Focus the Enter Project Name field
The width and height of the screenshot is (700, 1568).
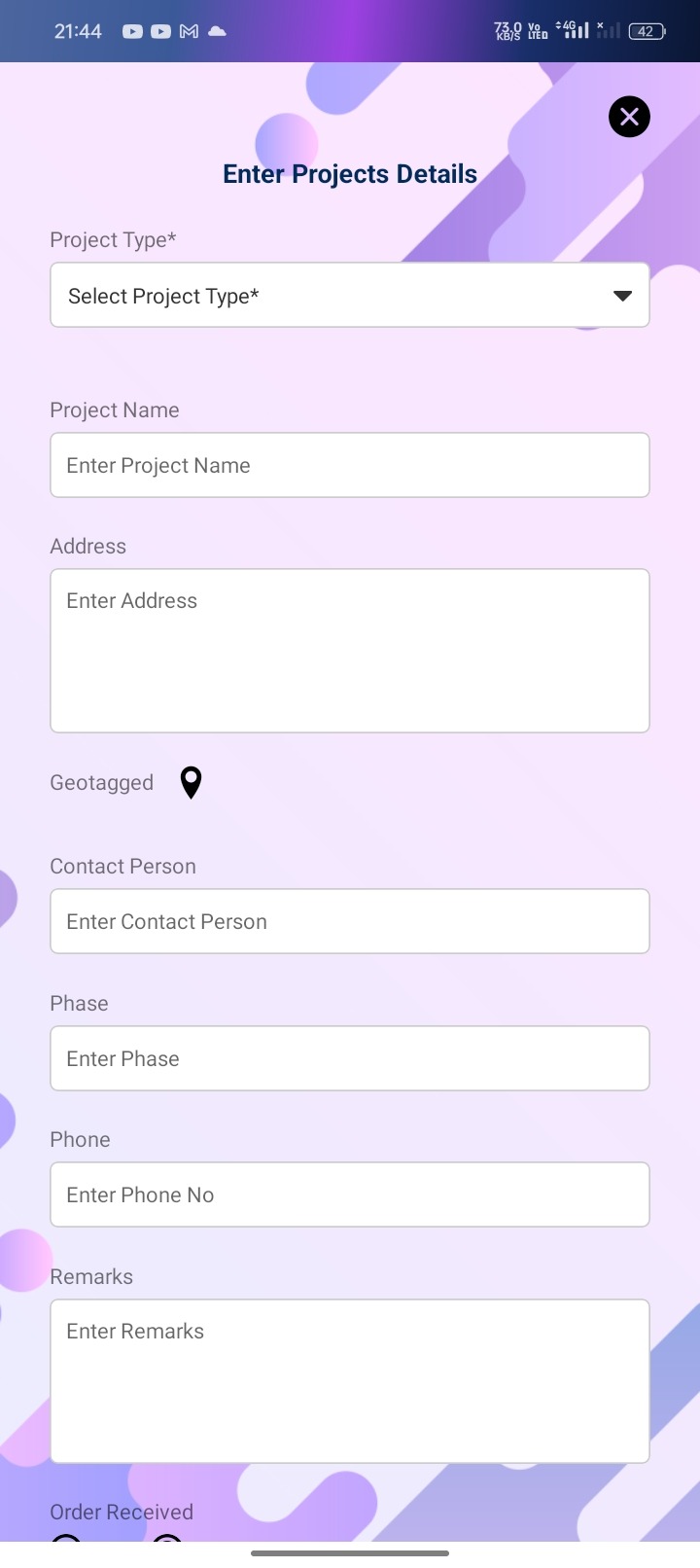350,465
